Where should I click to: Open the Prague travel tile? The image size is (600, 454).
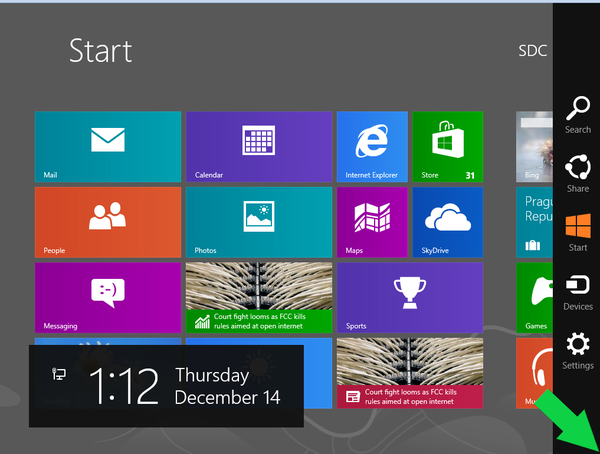534,222
